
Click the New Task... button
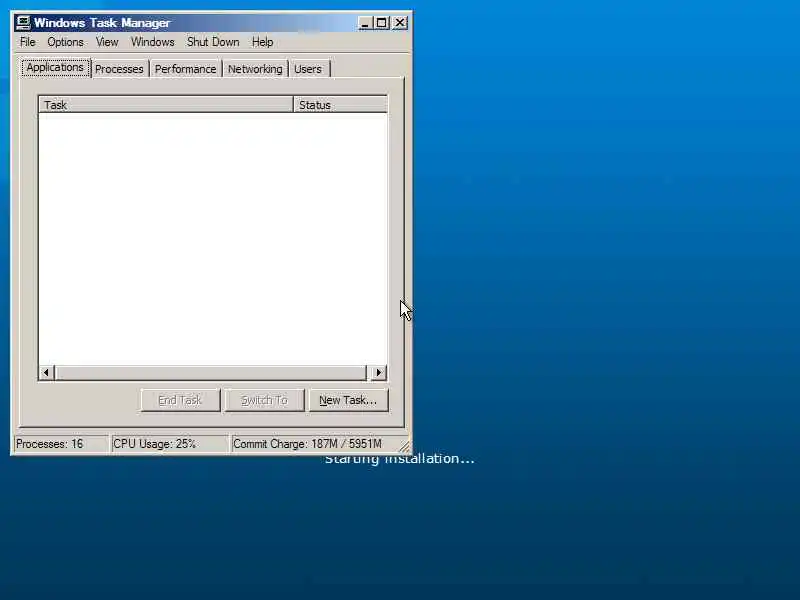tap(348, 401)
